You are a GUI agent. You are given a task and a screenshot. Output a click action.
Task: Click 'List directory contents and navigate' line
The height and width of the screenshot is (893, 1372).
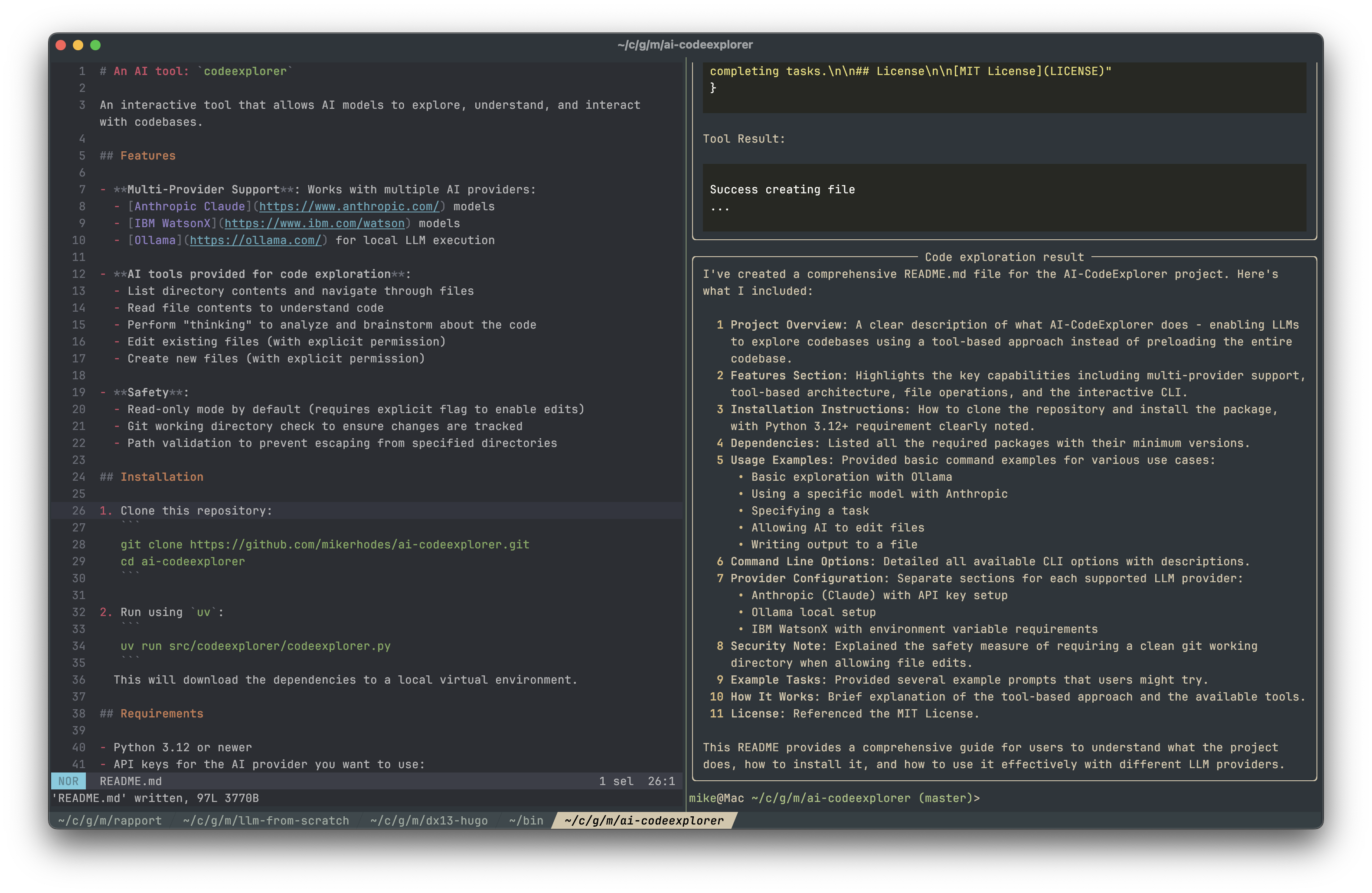(301, 291)
